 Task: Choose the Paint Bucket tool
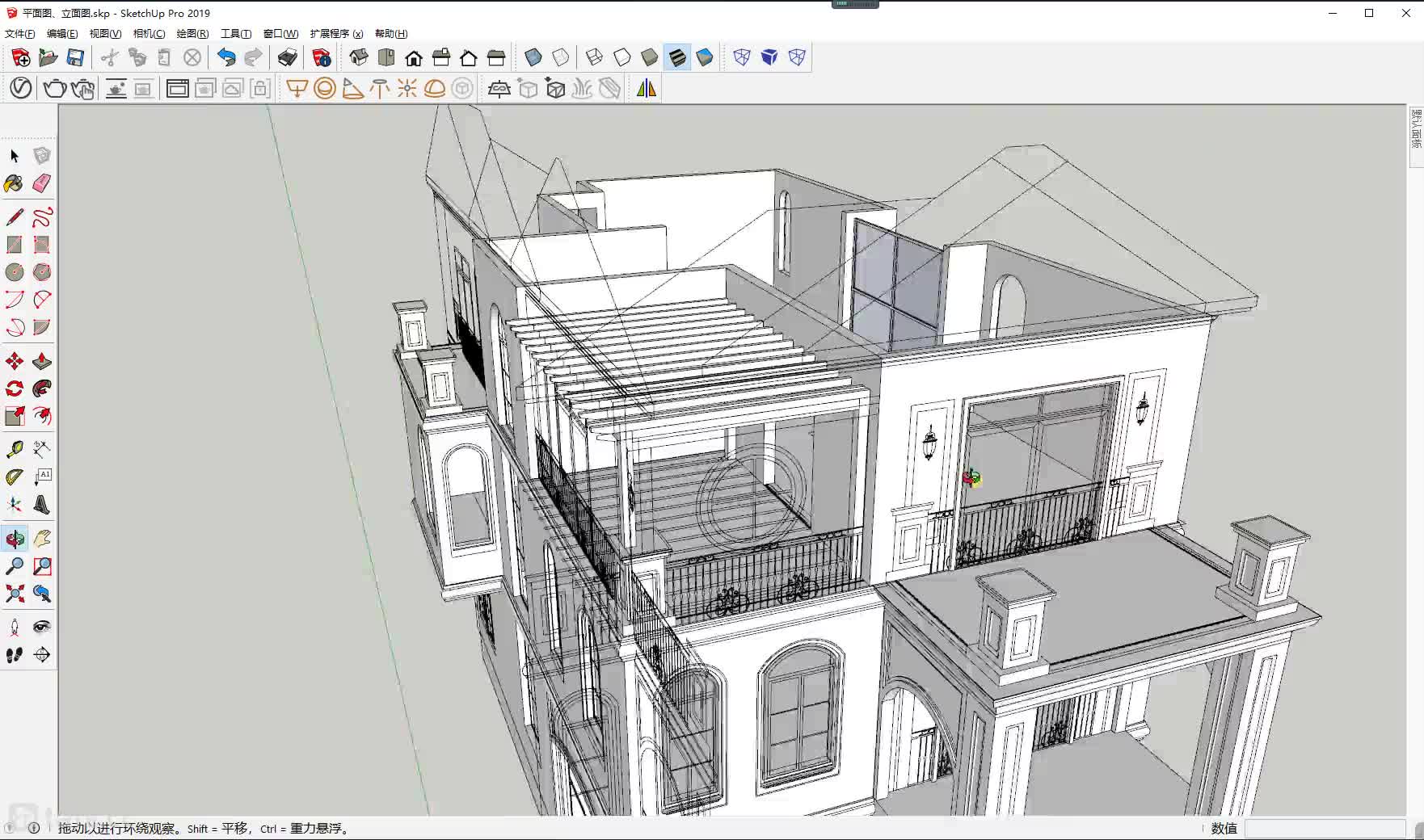click(15, 183)
